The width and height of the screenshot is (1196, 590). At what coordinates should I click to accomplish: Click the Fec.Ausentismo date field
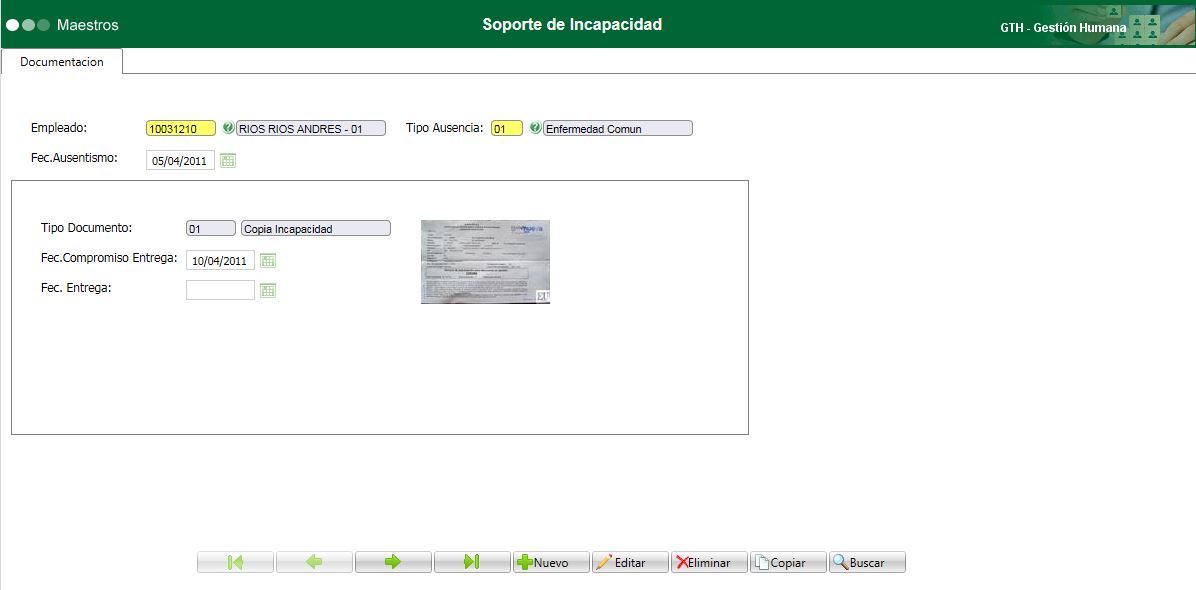(x=180, y=161)
